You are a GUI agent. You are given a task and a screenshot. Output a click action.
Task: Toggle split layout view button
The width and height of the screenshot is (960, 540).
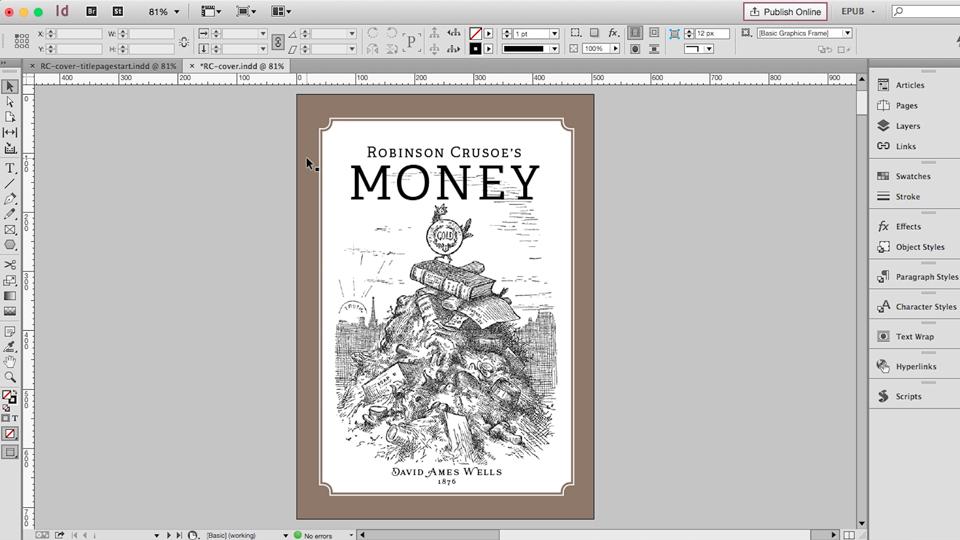(x=849, y=534)
